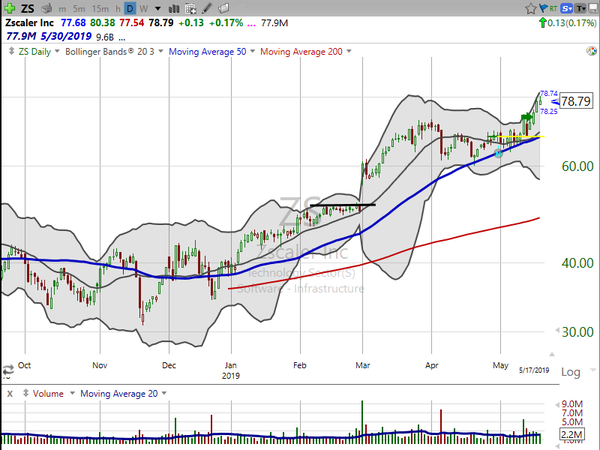
Task: Click the green arrow marker on chart
Action: click(x=527, y=117)
